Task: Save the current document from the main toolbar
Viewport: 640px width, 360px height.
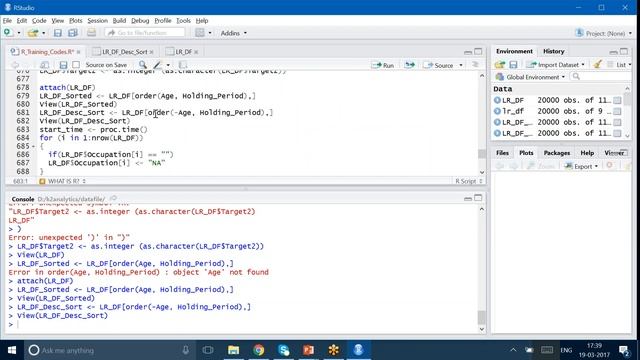Action: pyautogui.click(x=58, y=33)
